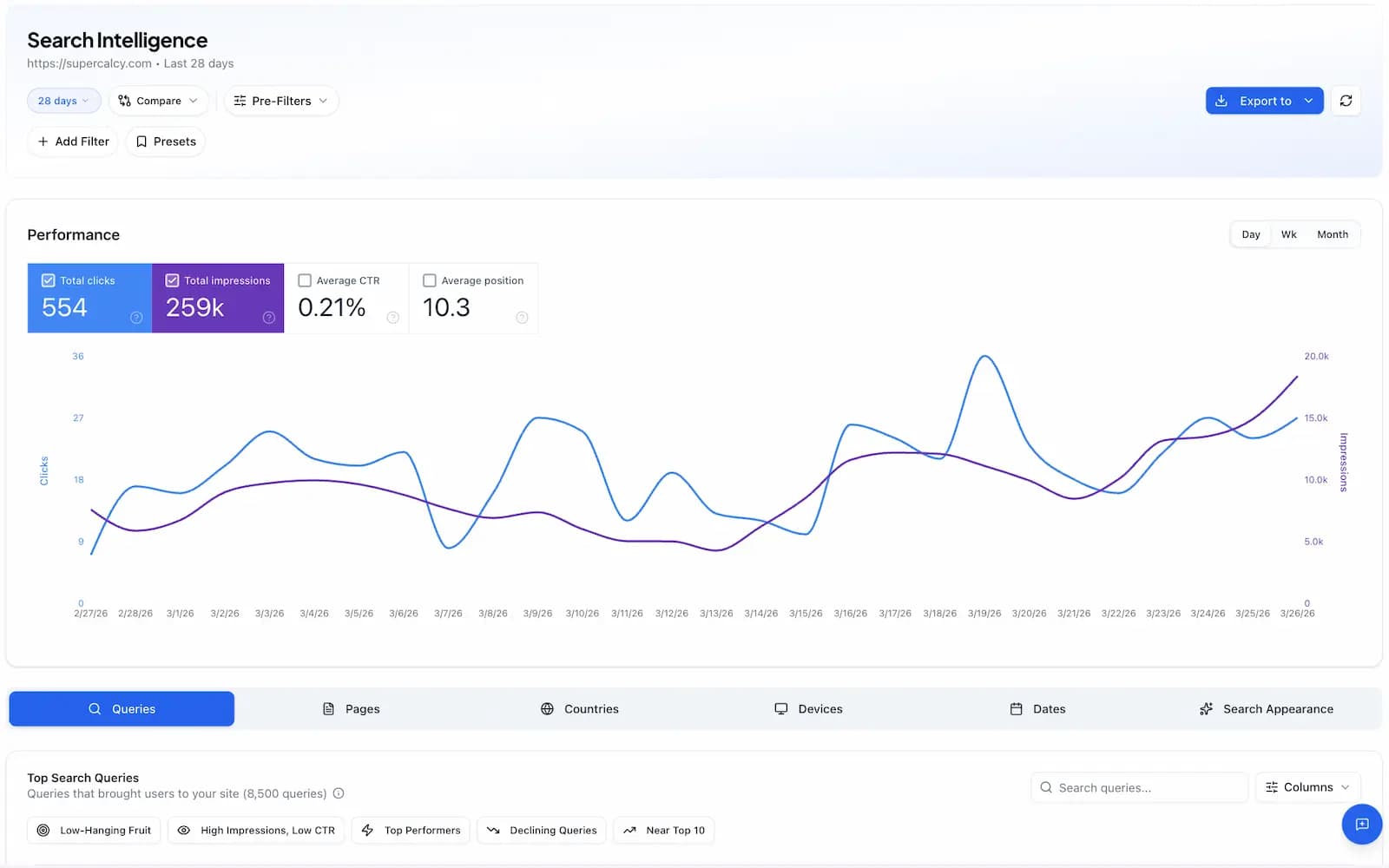Image resolution: width=1389 pixels, height=868 pixels.
Task: Click the lightning icon in Top Performers
Action: (367, 831)
